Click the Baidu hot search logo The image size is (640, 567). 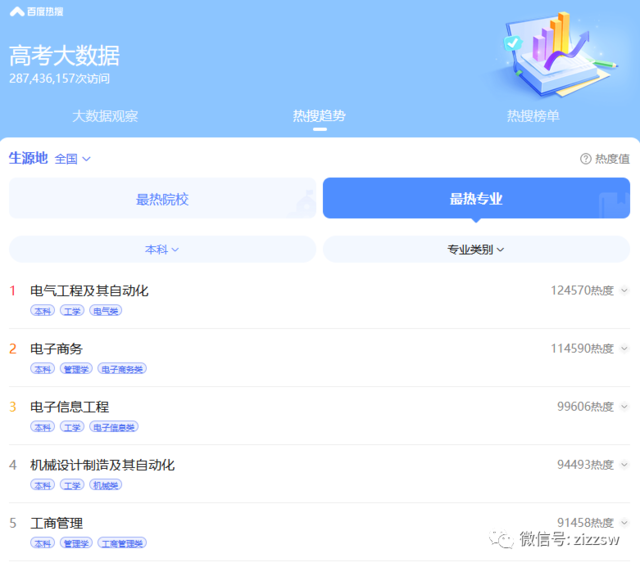(x=36, y=11)
